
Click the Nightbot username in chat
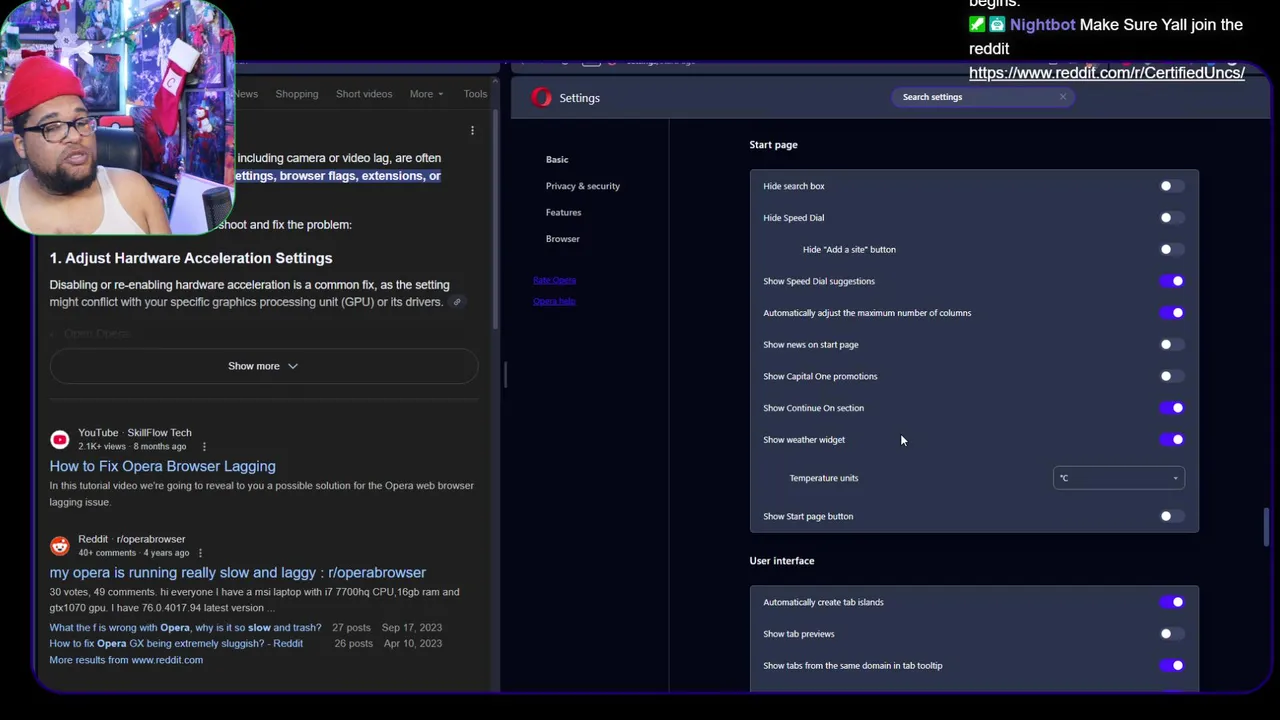click(1042, 25)
